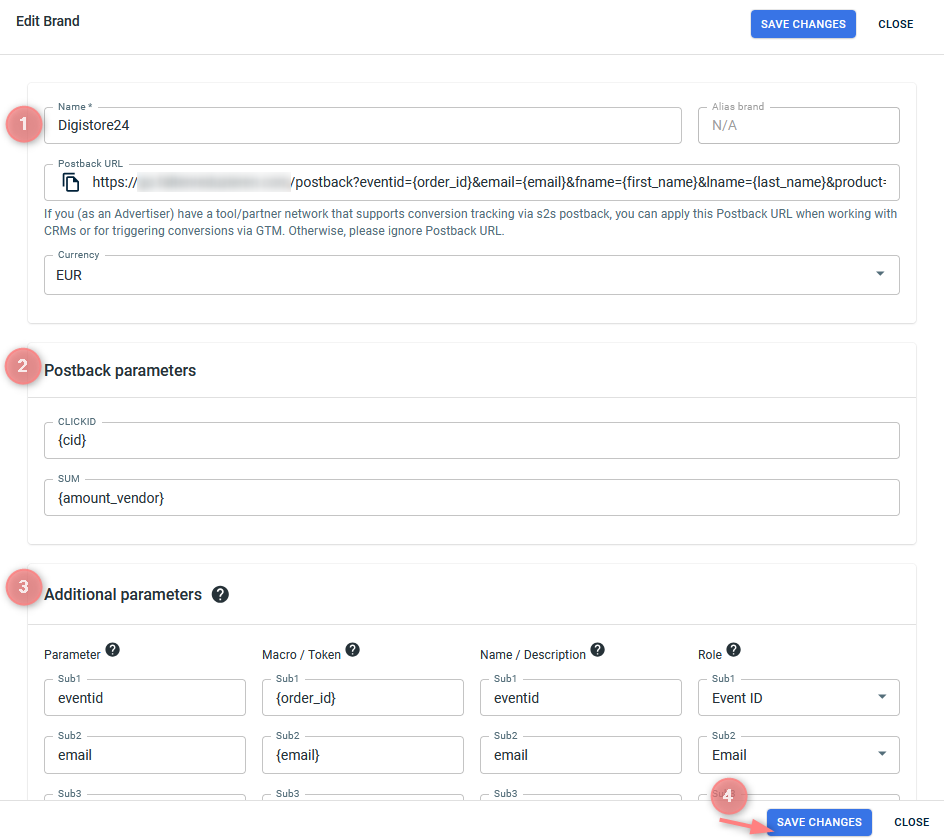Click the Parameter column help icon

113,650
